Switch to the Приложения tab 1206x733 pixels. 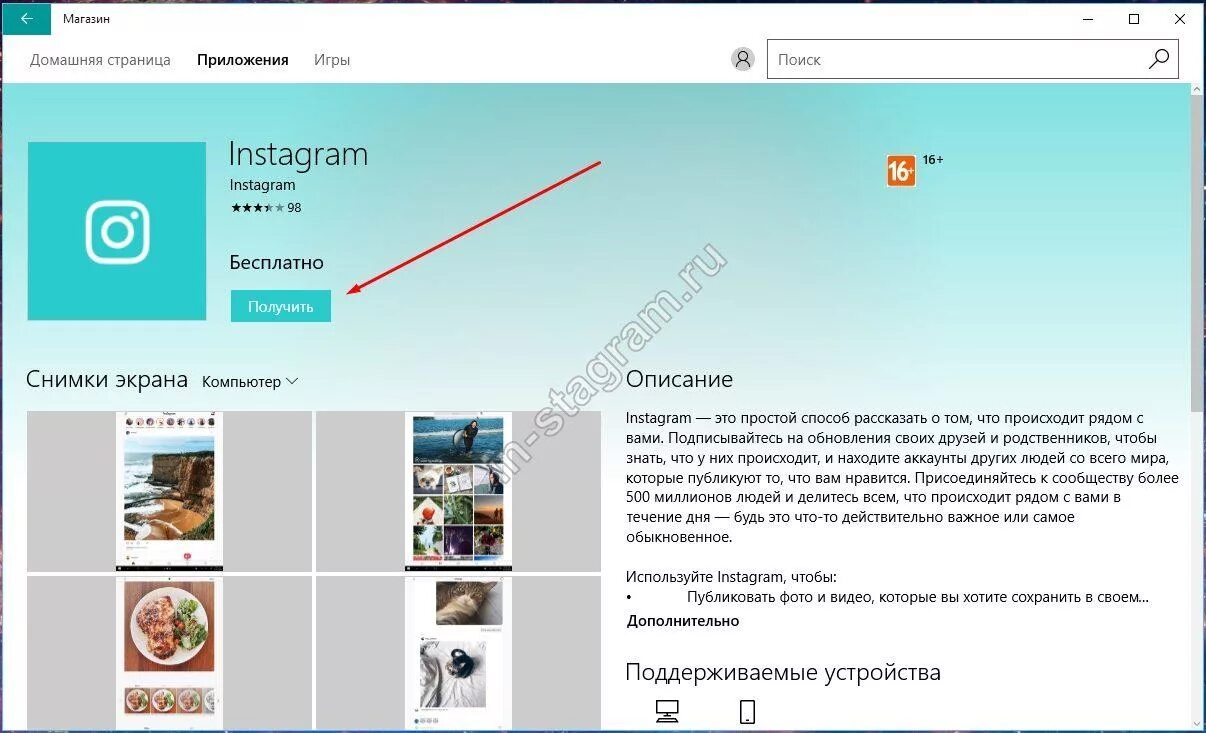(x=243, y=60)
